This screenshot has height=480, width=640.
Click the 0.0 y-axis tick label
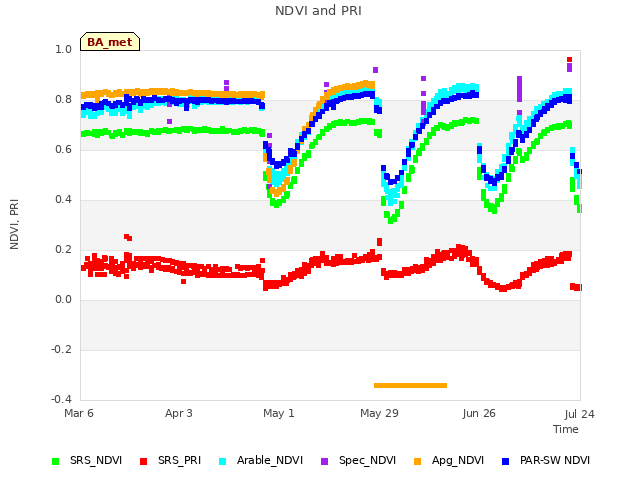point(63,300)
